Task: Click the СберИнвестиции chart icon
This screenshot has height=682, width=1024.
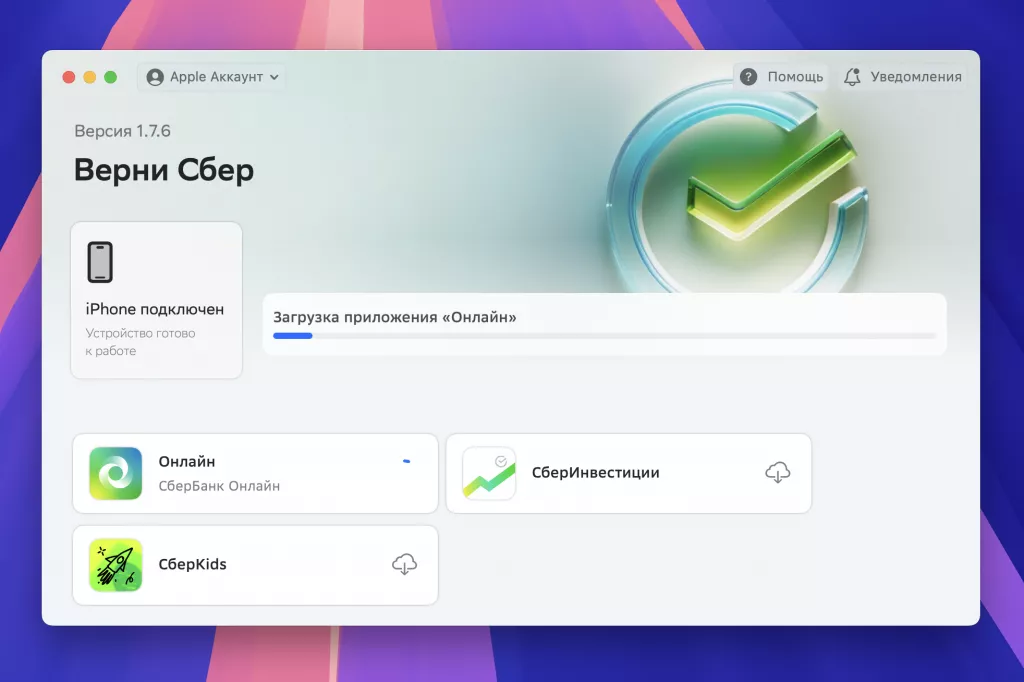Action: [489, 472]
